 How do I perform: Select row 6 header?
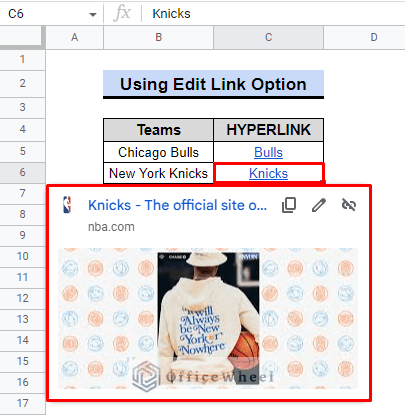pos(22,172)
